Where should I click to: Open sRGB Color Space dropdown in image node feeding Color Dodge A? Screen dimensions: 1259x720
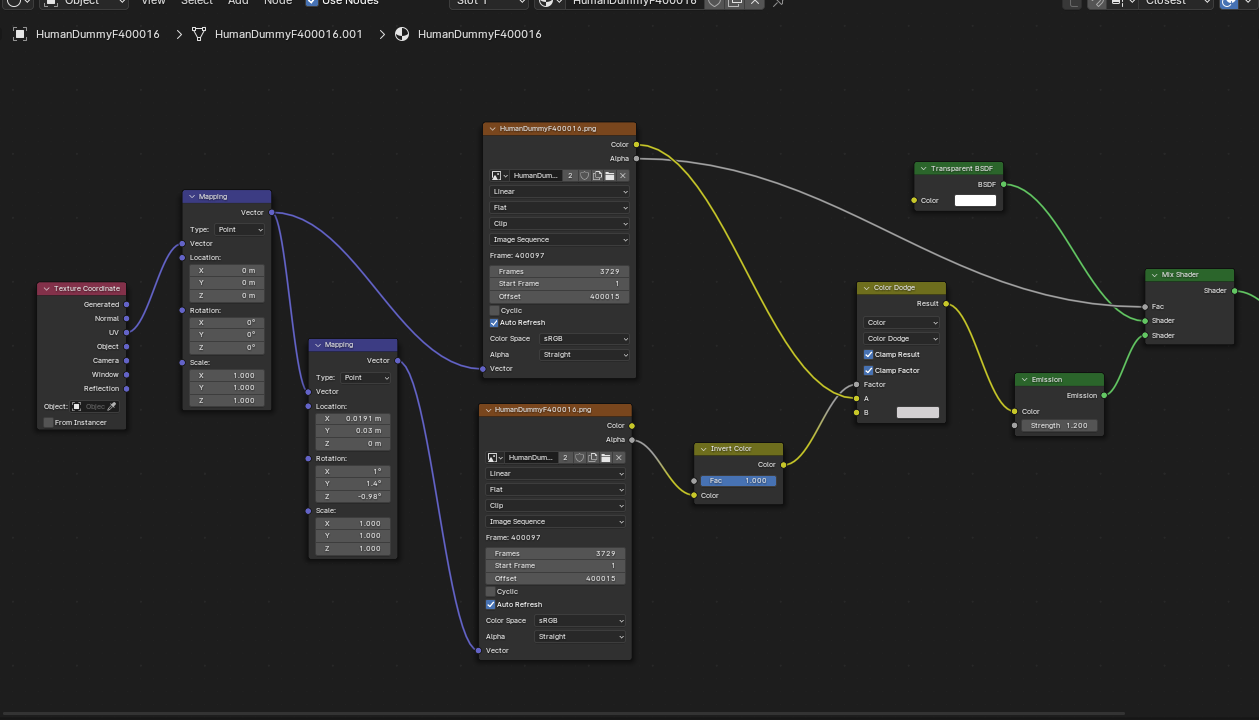584,339
